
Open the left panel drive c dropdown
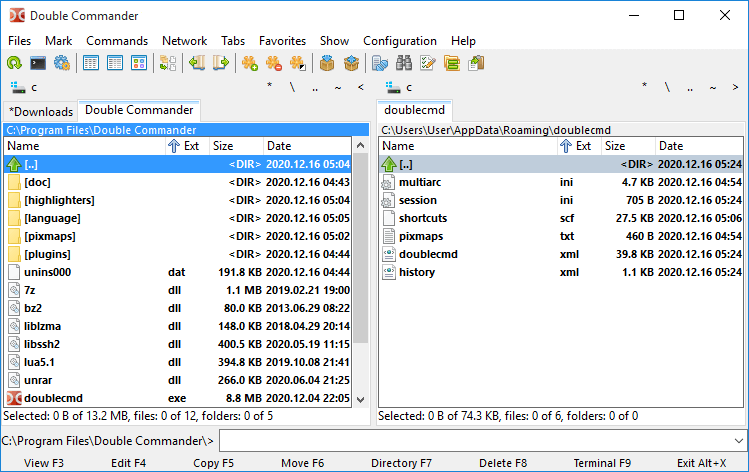[x=24, y=87]
